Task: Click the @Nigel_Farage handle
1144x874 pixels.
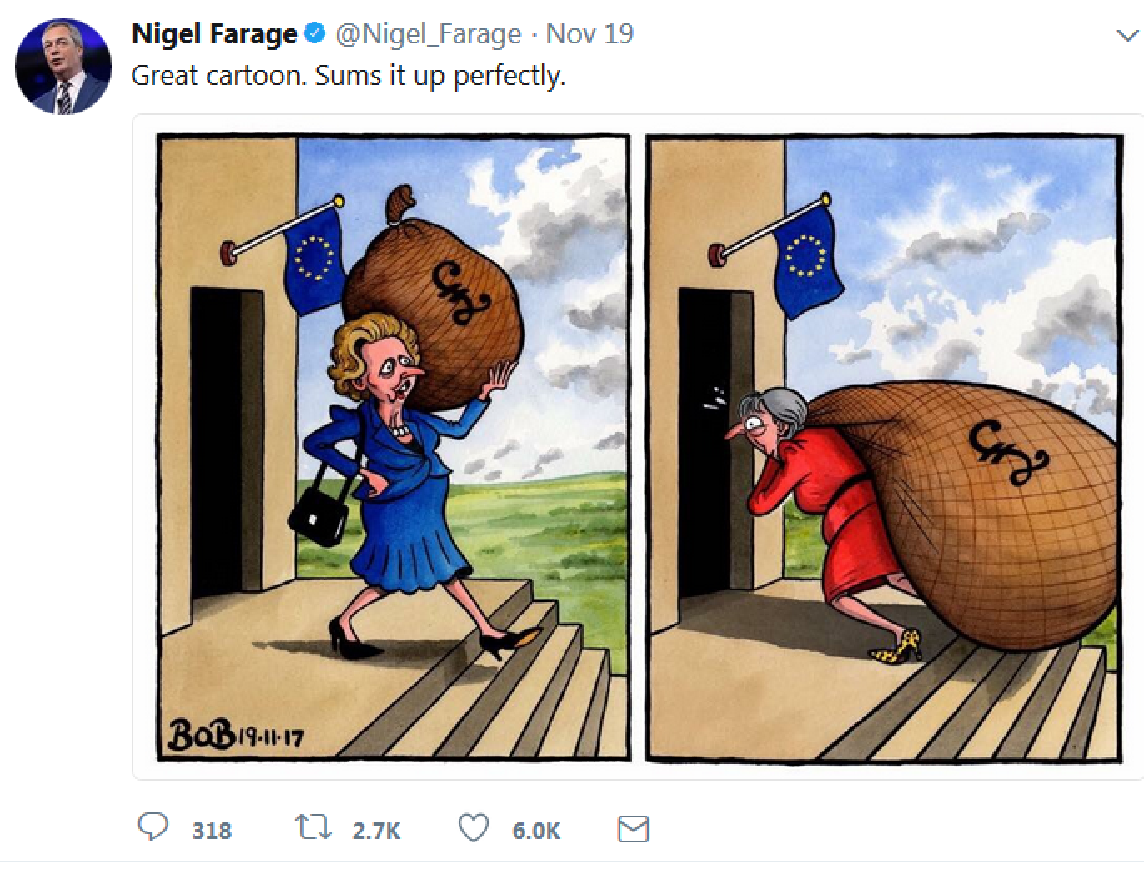Action: pyautogui.click(x=428, y=34)
